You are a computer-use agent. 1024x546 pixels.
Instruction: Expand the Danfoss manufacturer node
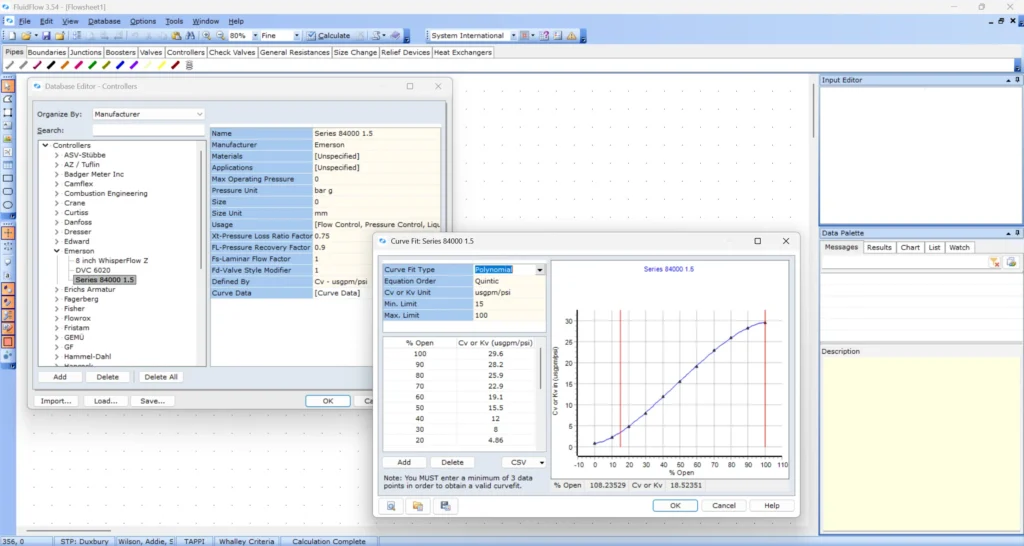[57, 222]
